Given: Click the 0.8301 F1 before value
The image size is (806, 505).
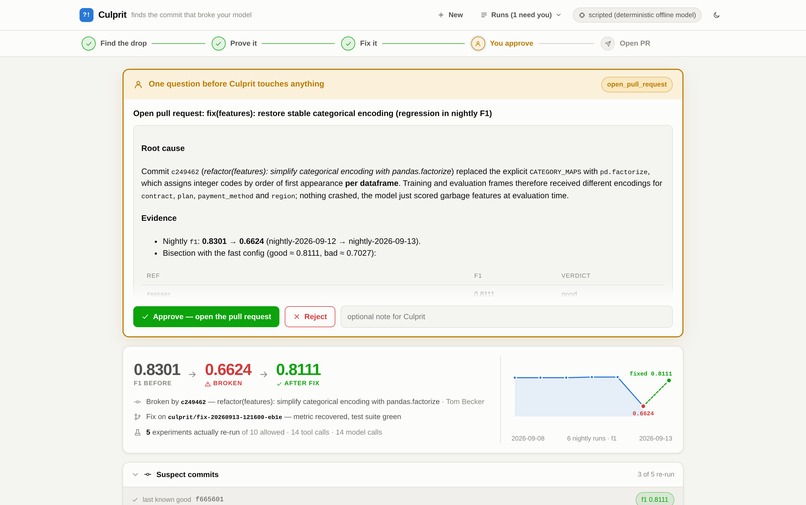Looking at the screenshot, I should coord(157,370).
